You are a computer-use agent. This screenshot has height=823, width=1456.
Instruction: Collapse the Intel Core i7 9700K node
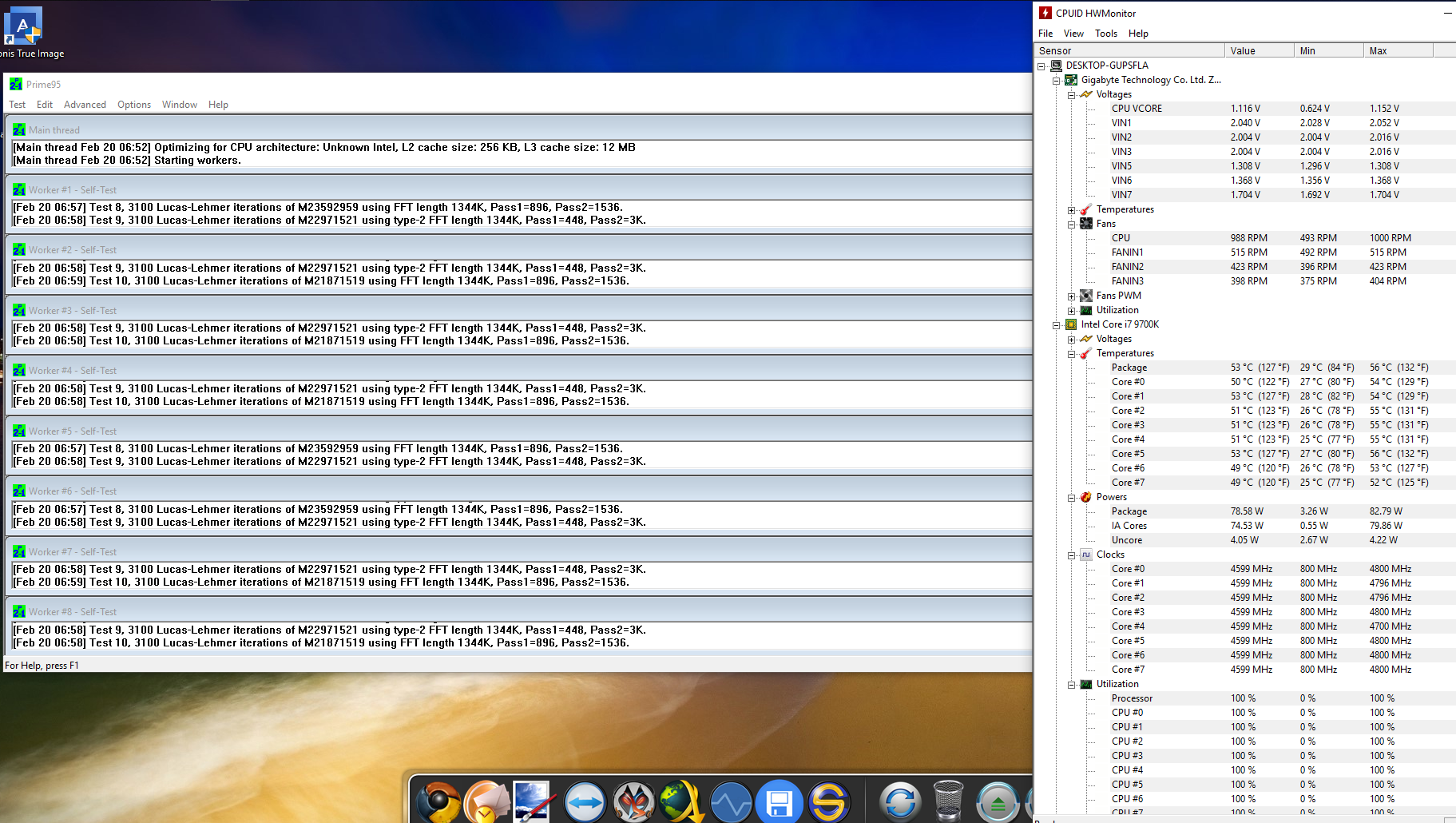coord(1057,325)
